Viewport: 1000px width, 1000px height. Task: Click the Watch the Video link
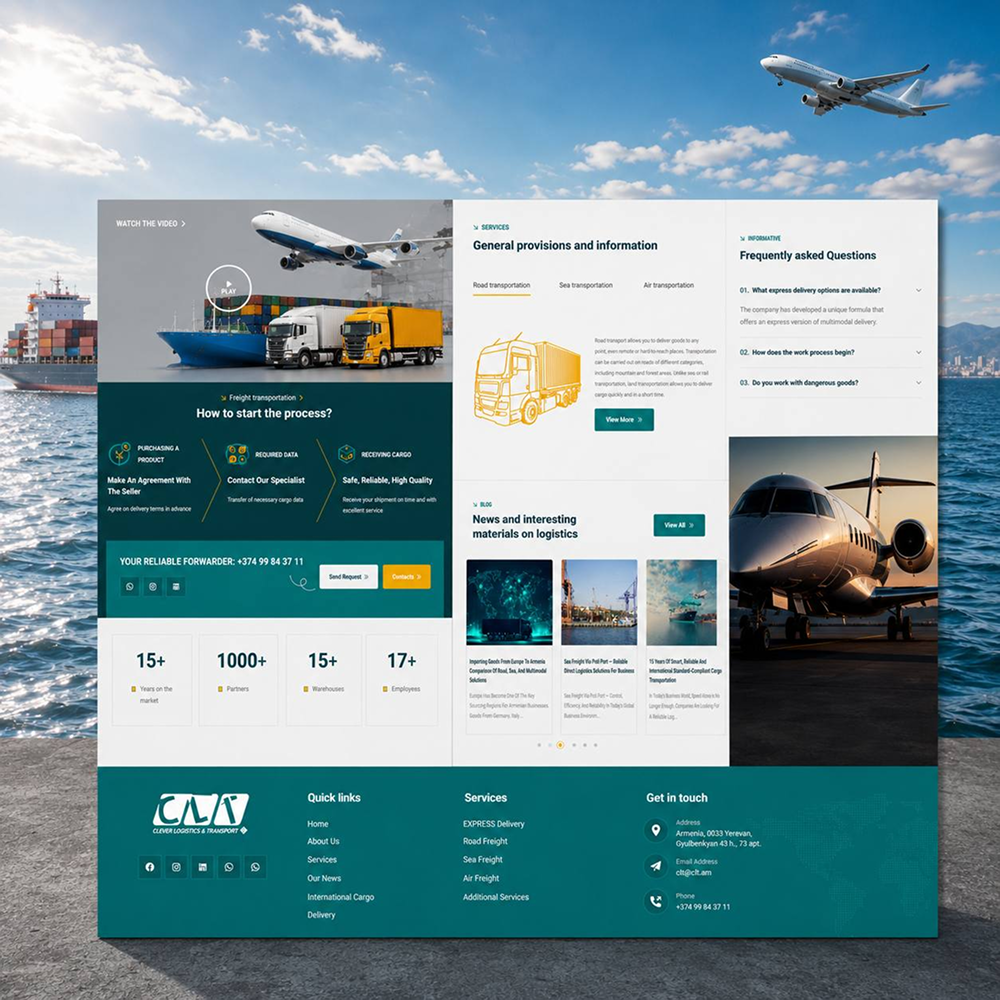[151, 224]
